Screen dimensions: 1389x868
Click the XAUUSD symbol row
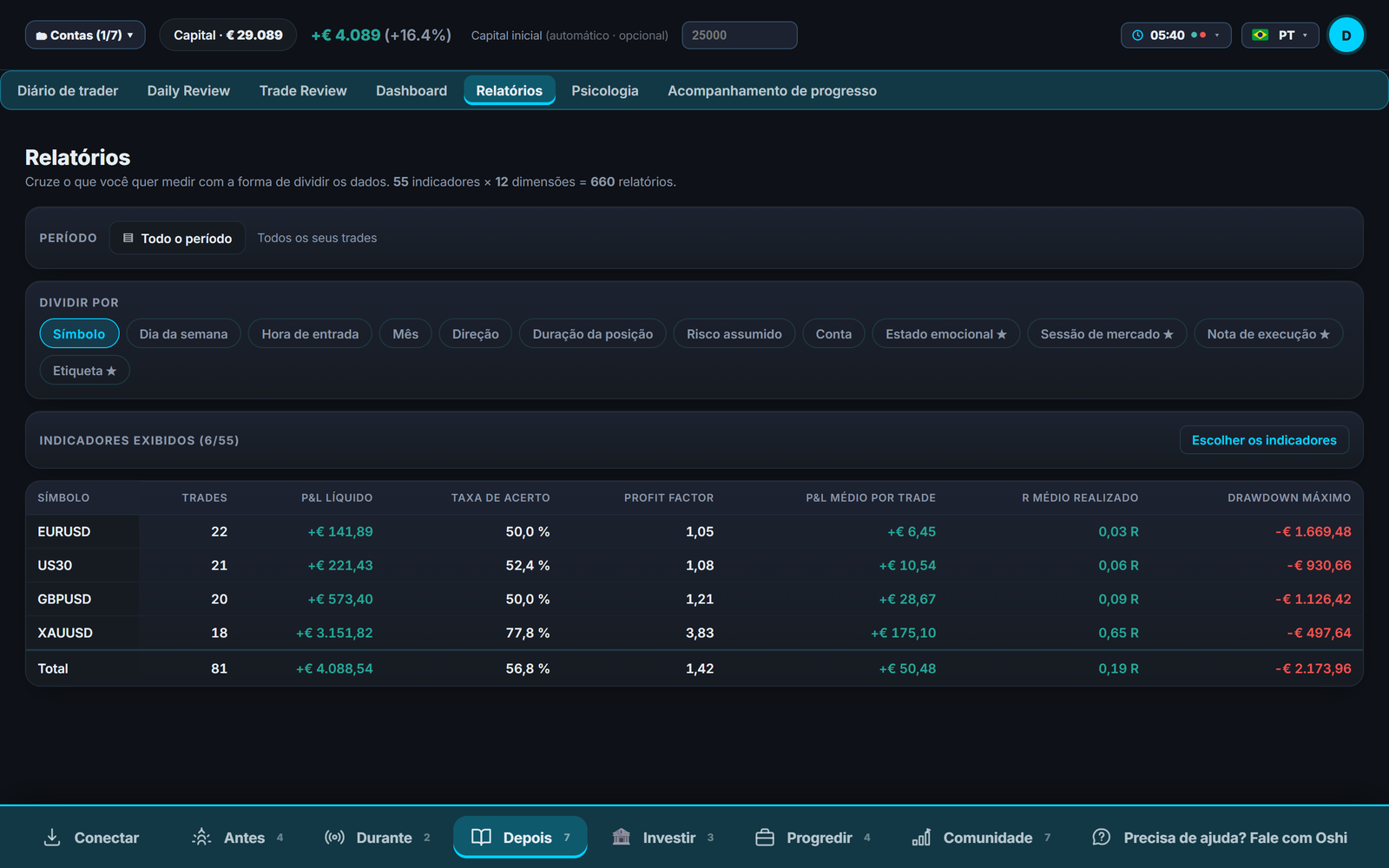click(694, 633)
